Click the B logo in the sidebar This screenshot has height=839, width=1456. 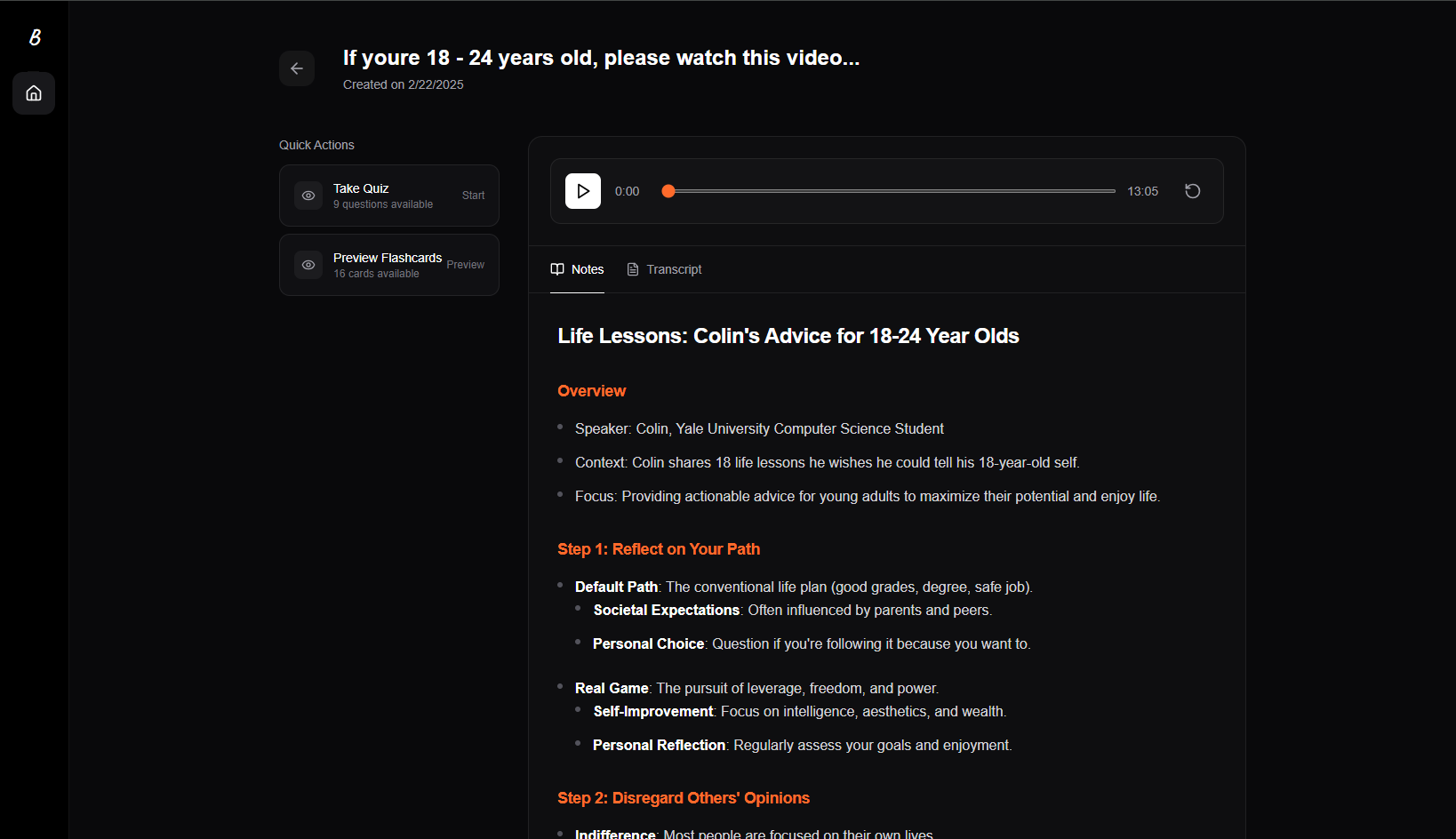pyautogui.click(x=35, y=37)
